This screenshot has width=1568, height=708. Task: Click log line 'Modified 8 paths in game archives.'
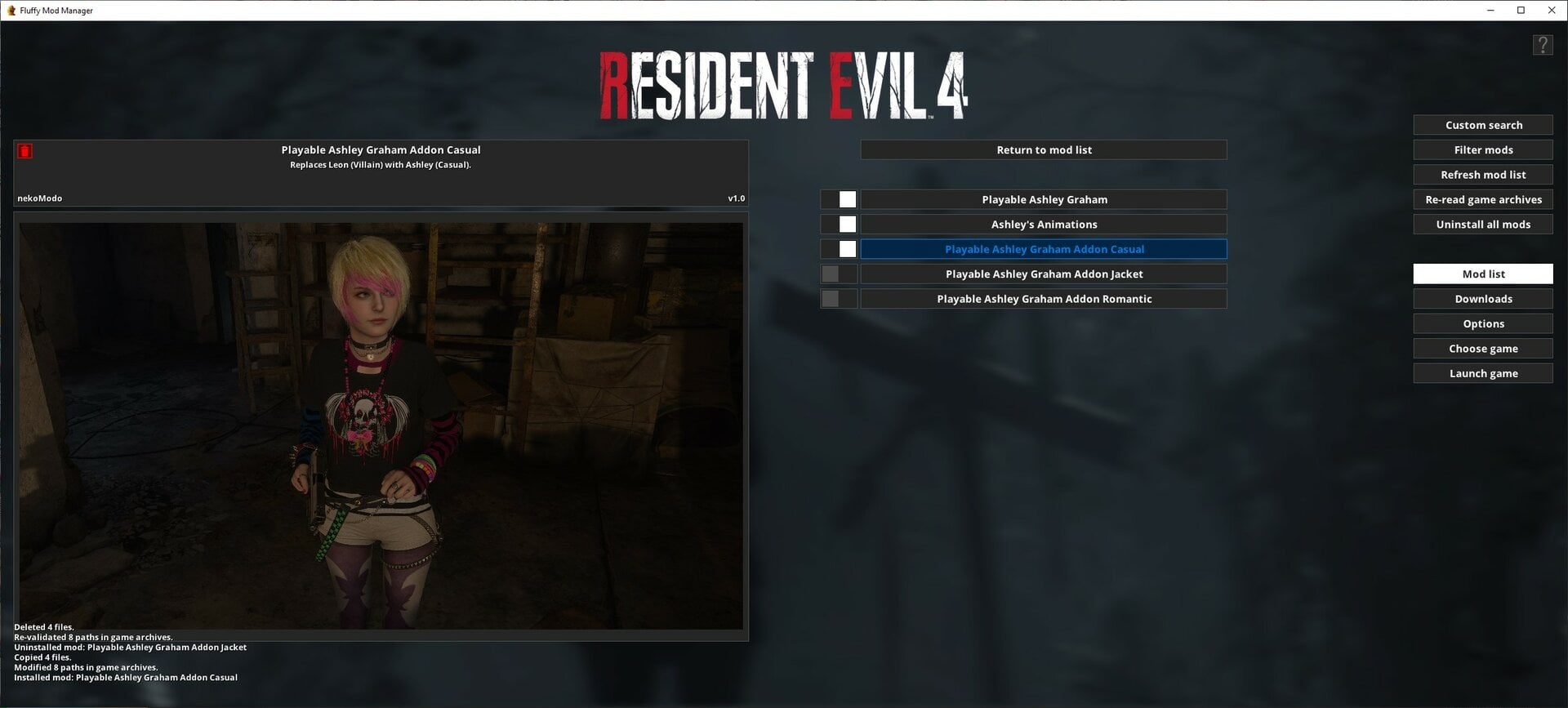pos(86,667)
